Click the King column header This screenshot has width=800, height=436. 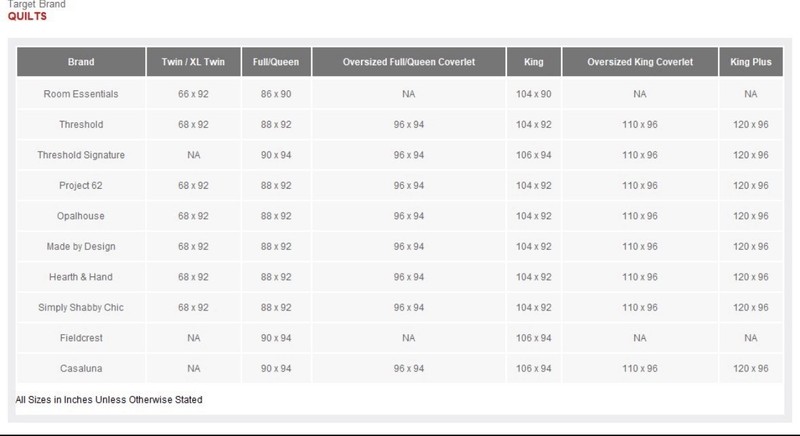click(534, 62)
